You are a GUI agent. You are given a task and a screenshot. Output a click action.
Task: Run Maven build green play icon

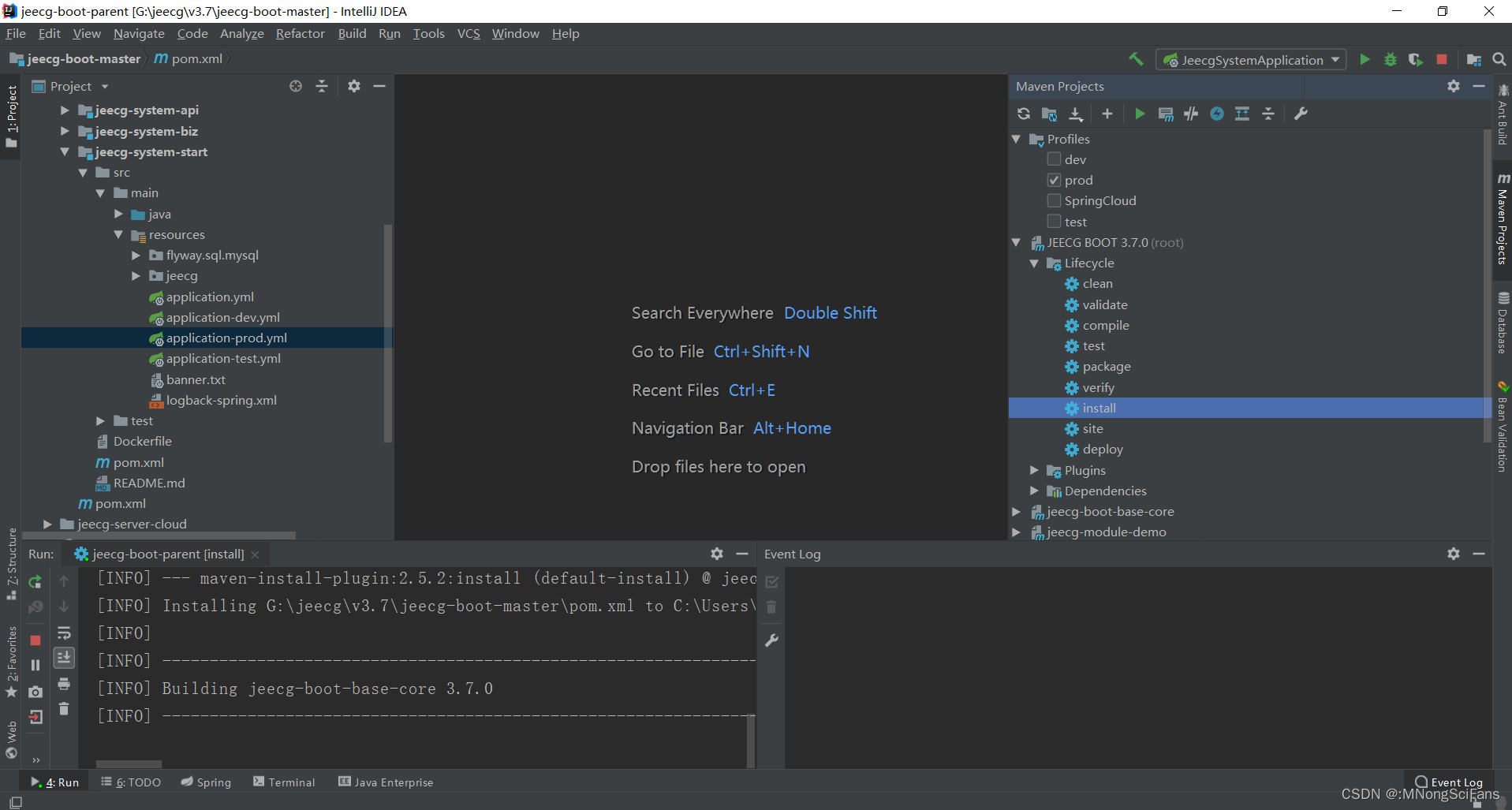(x=1140, y=114)
